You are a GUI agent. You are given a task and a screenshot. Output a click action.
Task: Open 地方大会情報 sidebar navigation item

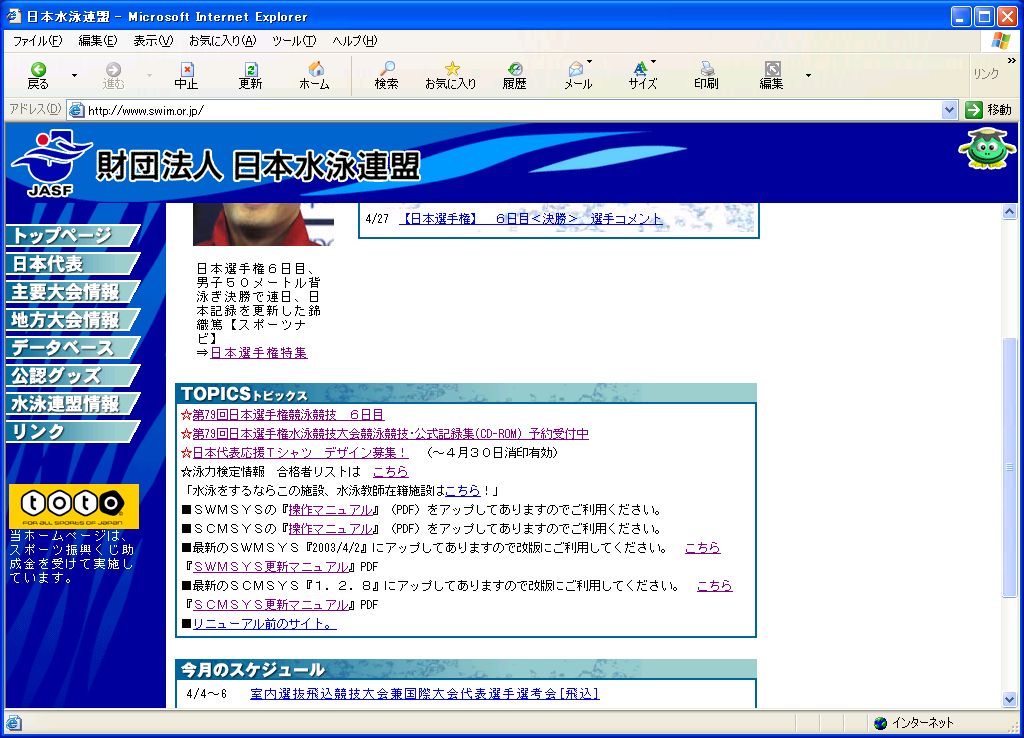pos(72,319)
